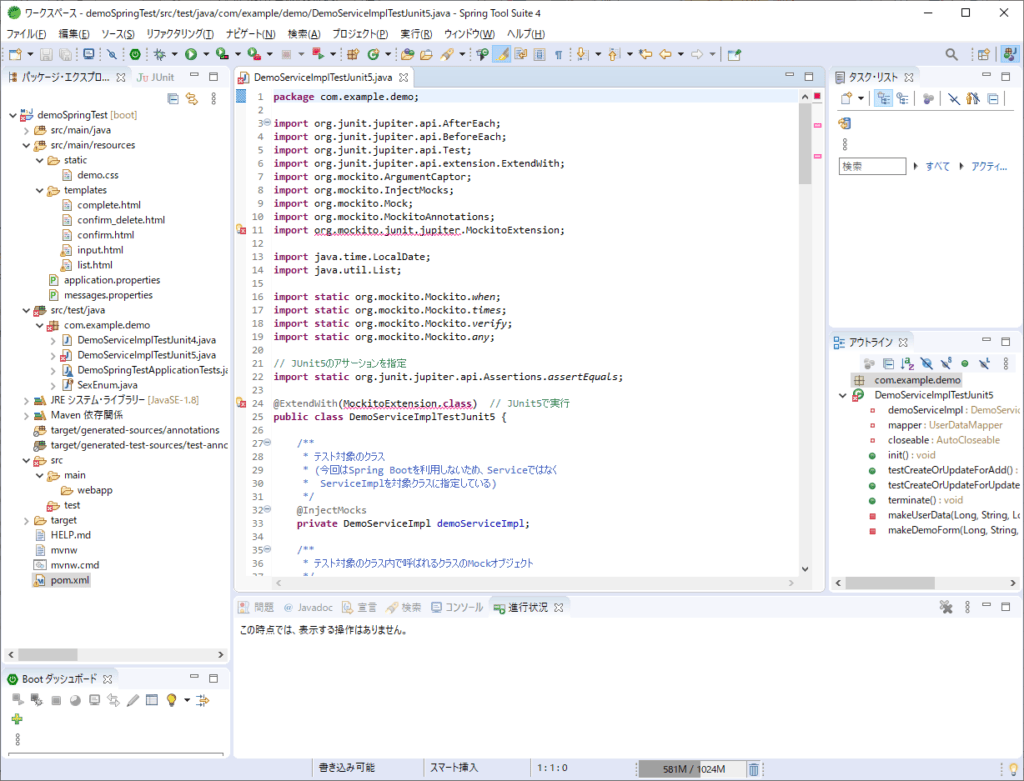The height and width of the screenshot is (781, 1024).
Task: Toggle Mark Occurrences highlighter icon
Action: 502,55
